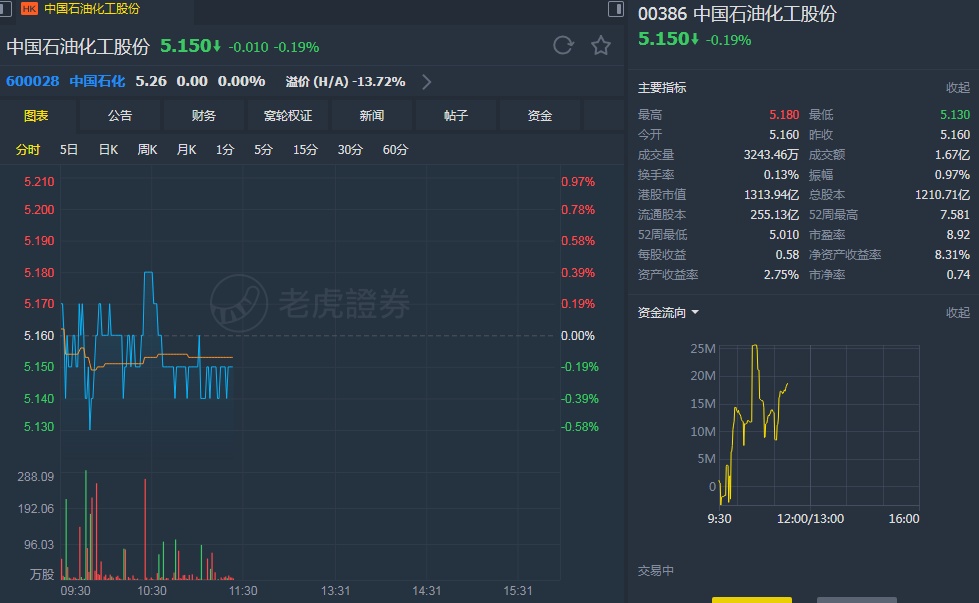Open the 资金 tab
This screenshot has width=979, height=603.
(x=539, y=115)
